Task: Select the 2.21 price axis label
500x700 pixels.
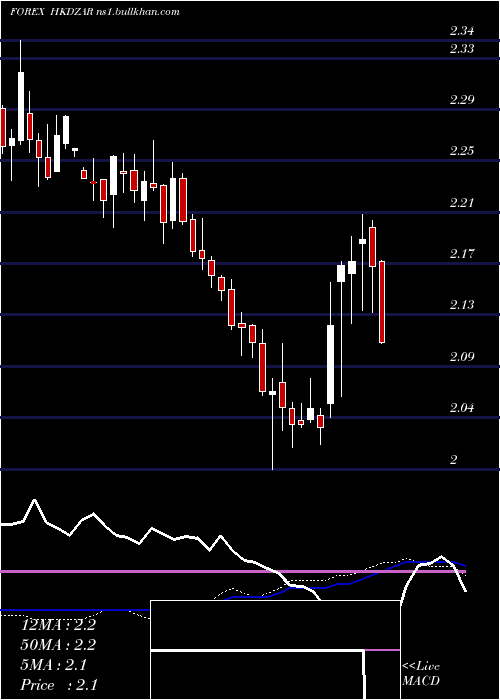Action: (462, 203)
